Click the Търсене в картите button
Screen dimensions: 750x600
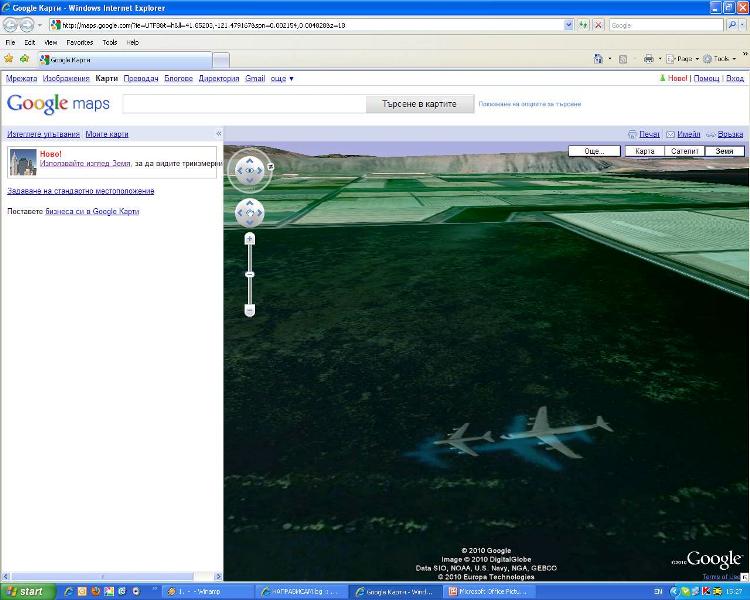click(419, 104)
